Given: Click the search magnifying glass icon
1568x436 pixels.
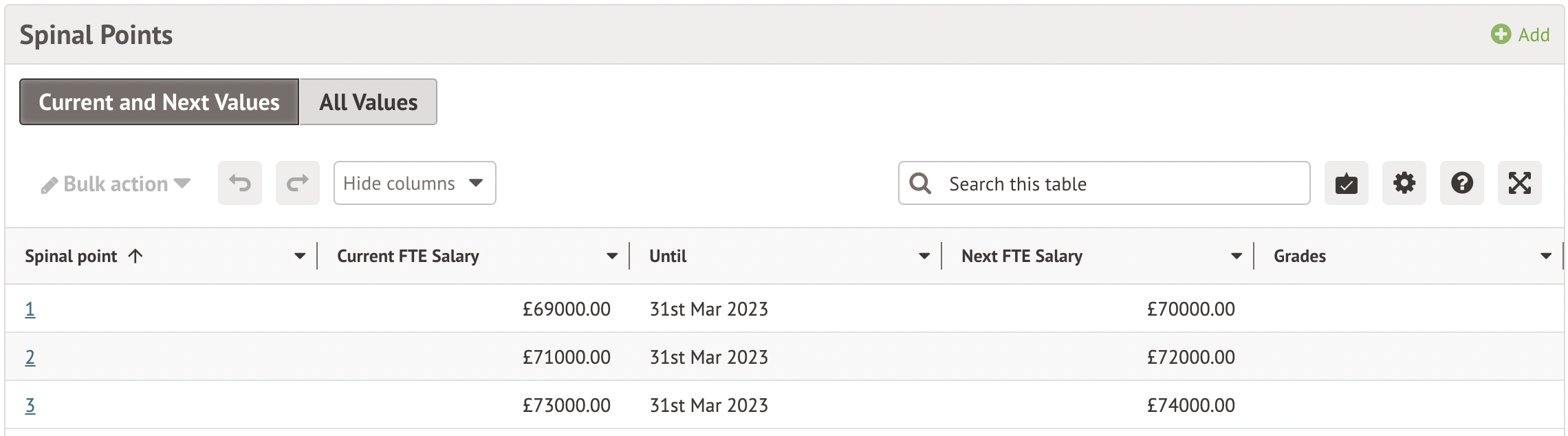Looking at the screenshot, I should pos(920,184).
